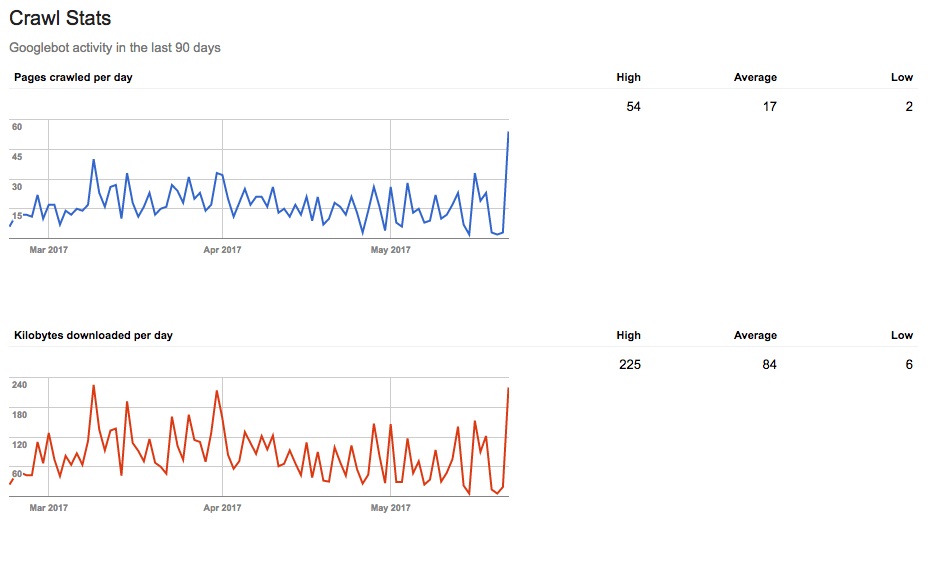Click the final spike of the red kilobytes chart
940x563 pixels.
(x=508, y=389)
